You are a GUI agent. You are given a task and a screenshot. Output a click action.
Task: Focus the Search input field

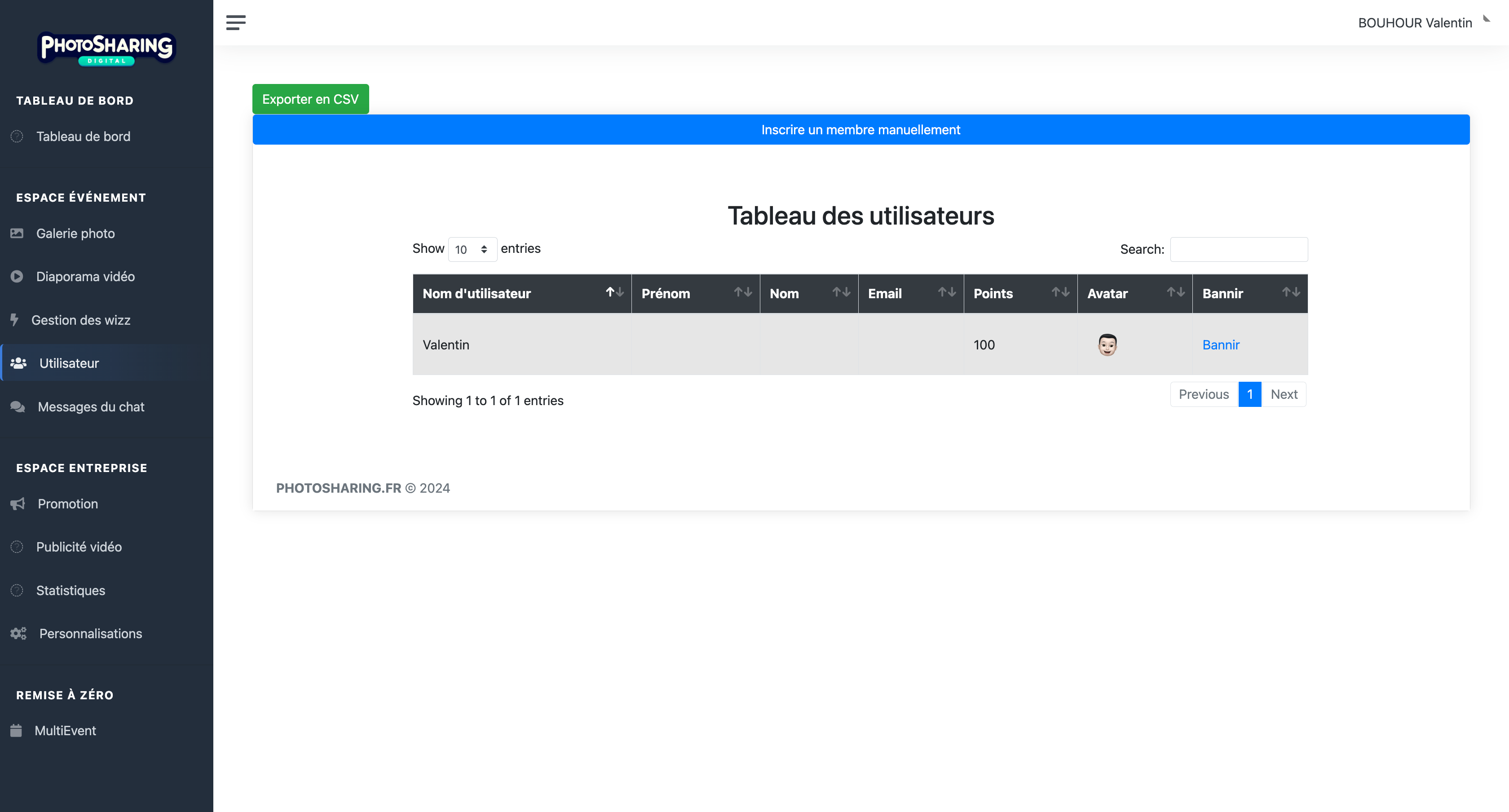tap(1239, 250)
